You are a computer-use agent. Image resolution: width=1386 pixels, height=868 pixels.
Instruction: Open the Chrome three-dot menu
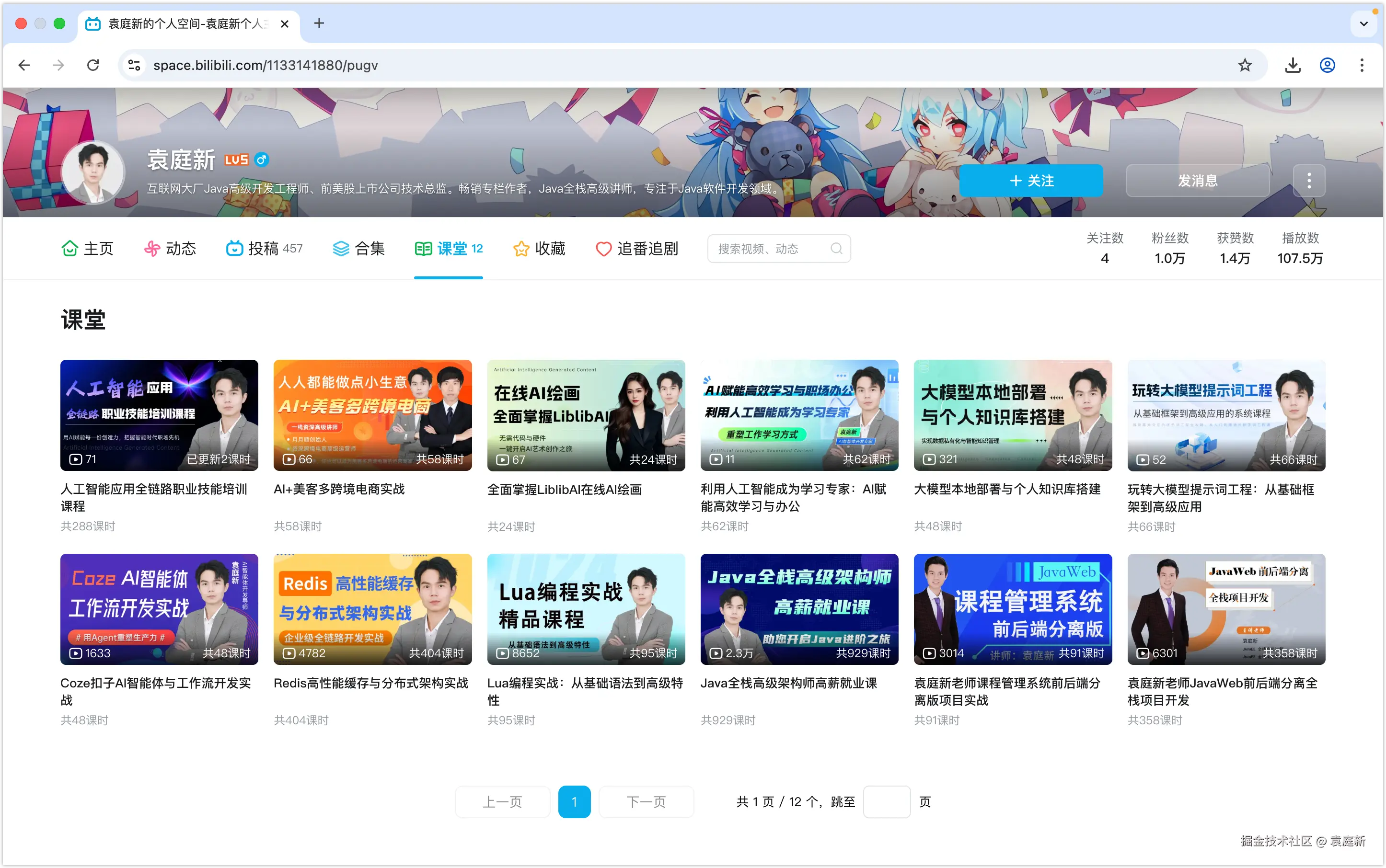(1361, 65)
